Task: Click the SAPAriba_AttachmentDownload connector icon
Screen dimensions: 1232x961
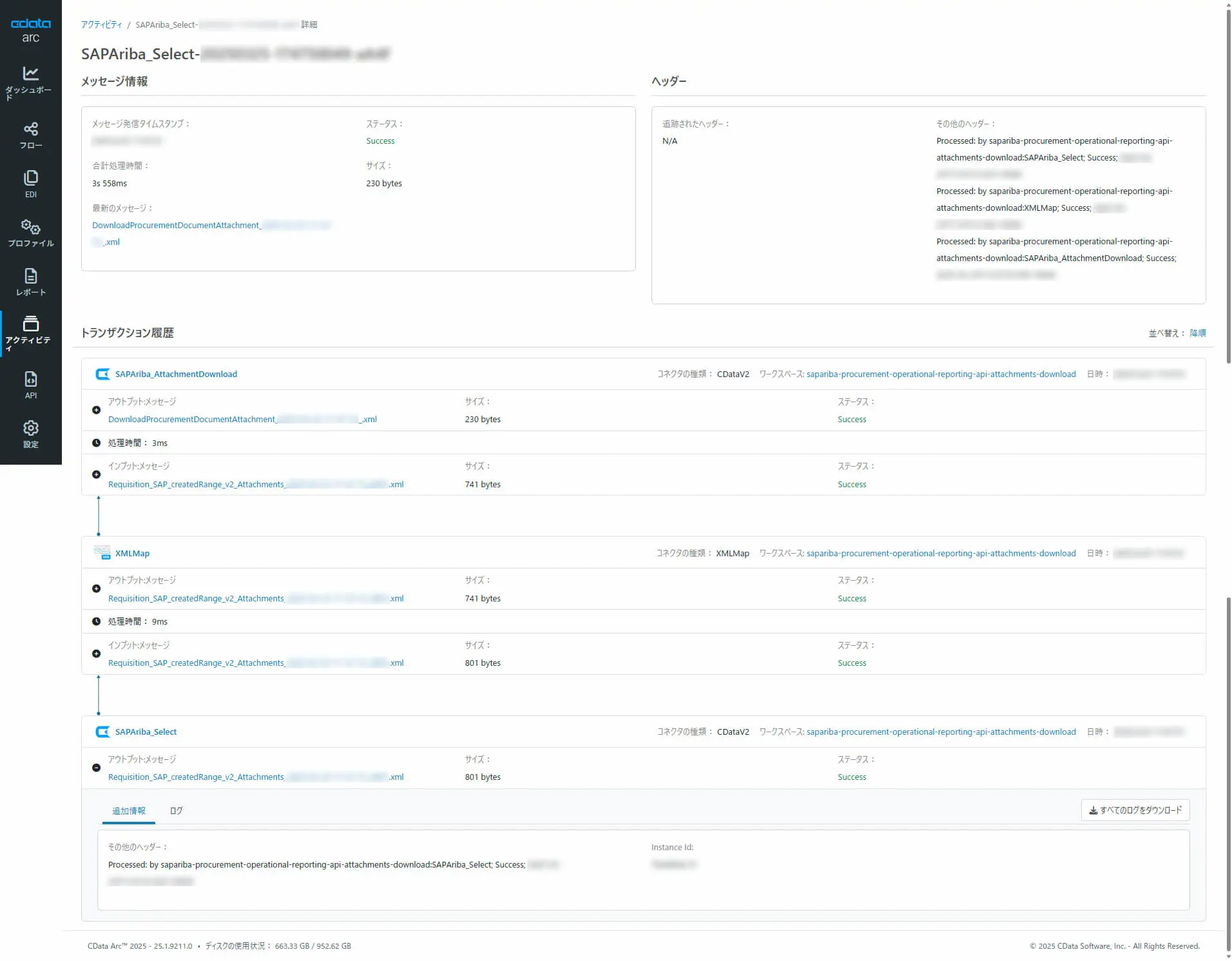Action: coord(102,374)
